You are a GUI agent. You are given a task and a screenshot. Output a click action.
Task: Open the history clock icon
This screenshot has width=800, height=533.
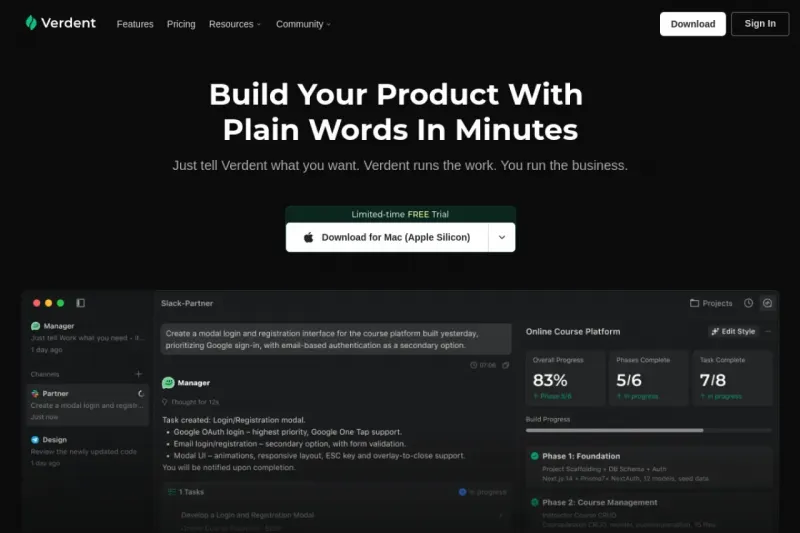coord(748,303)
